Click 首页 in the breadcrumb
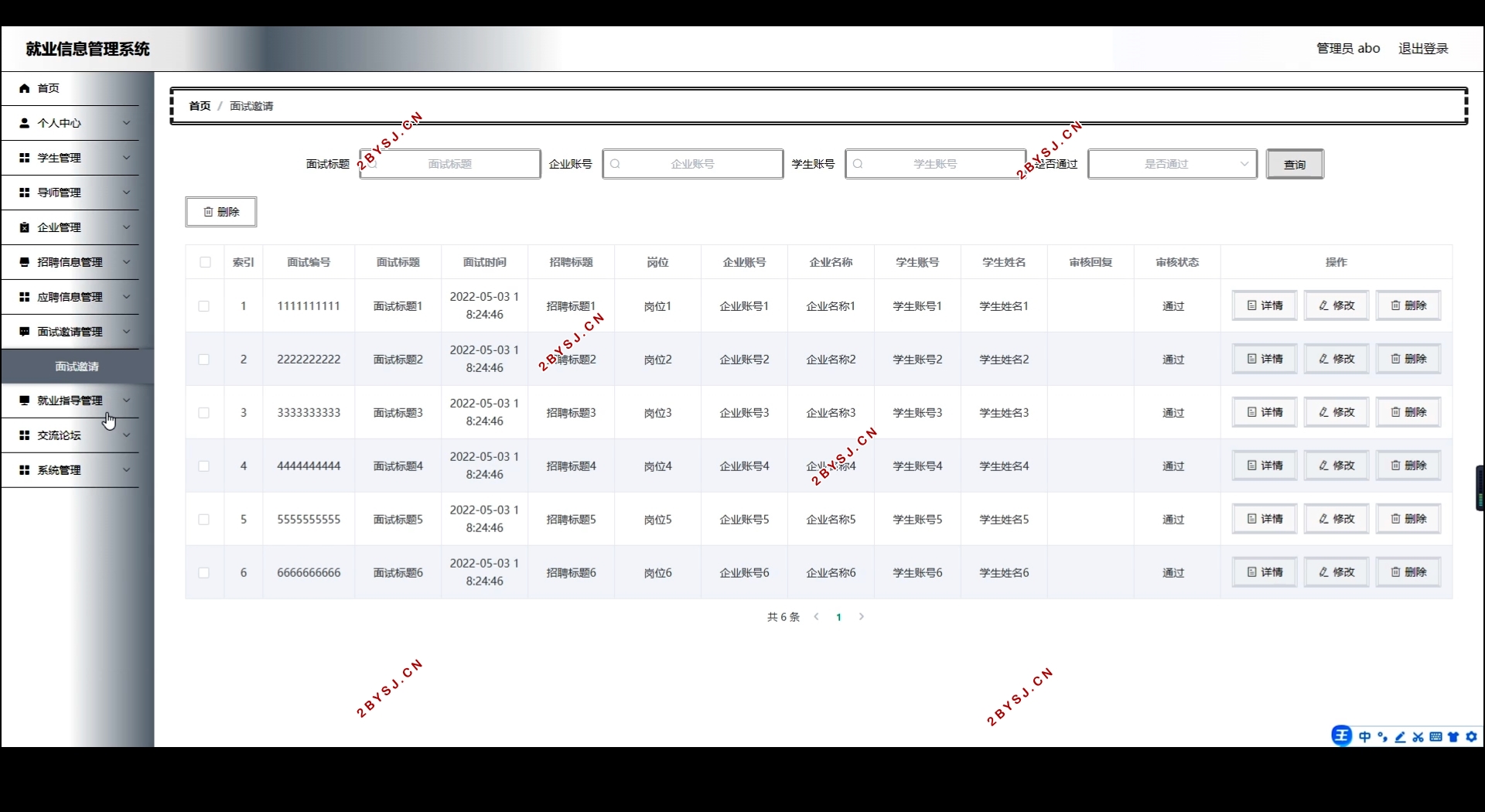The image size is (1485, 812). (200, 106)
